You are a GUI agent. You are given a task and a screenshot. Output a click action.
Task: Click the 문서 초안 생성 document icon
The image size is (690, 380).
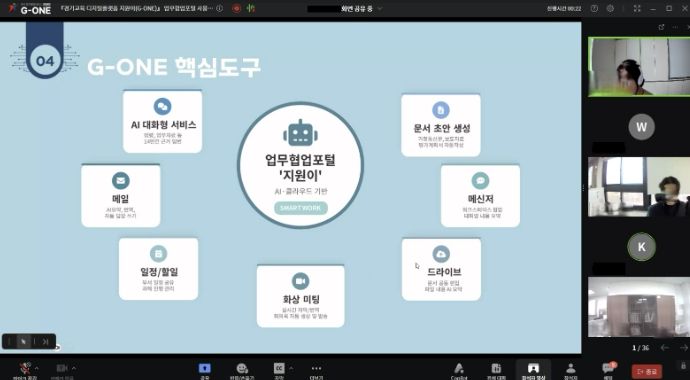(x=441, y=110)
